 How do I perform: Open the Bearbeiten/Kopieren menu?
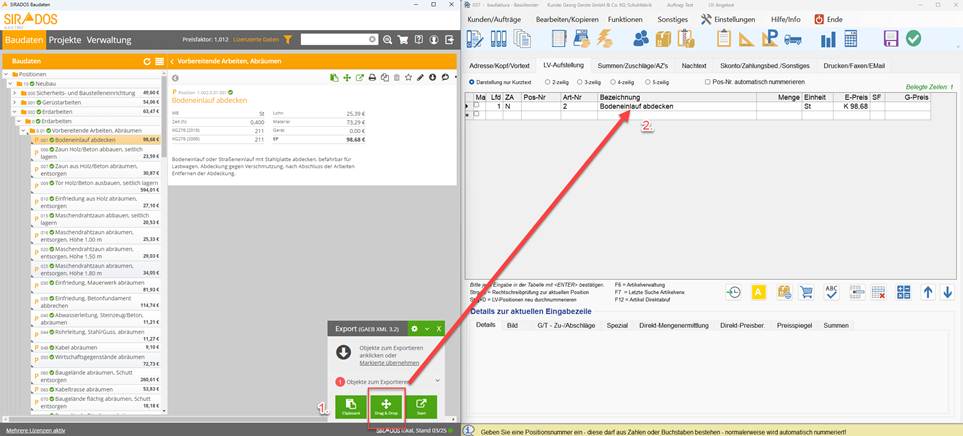567,20
